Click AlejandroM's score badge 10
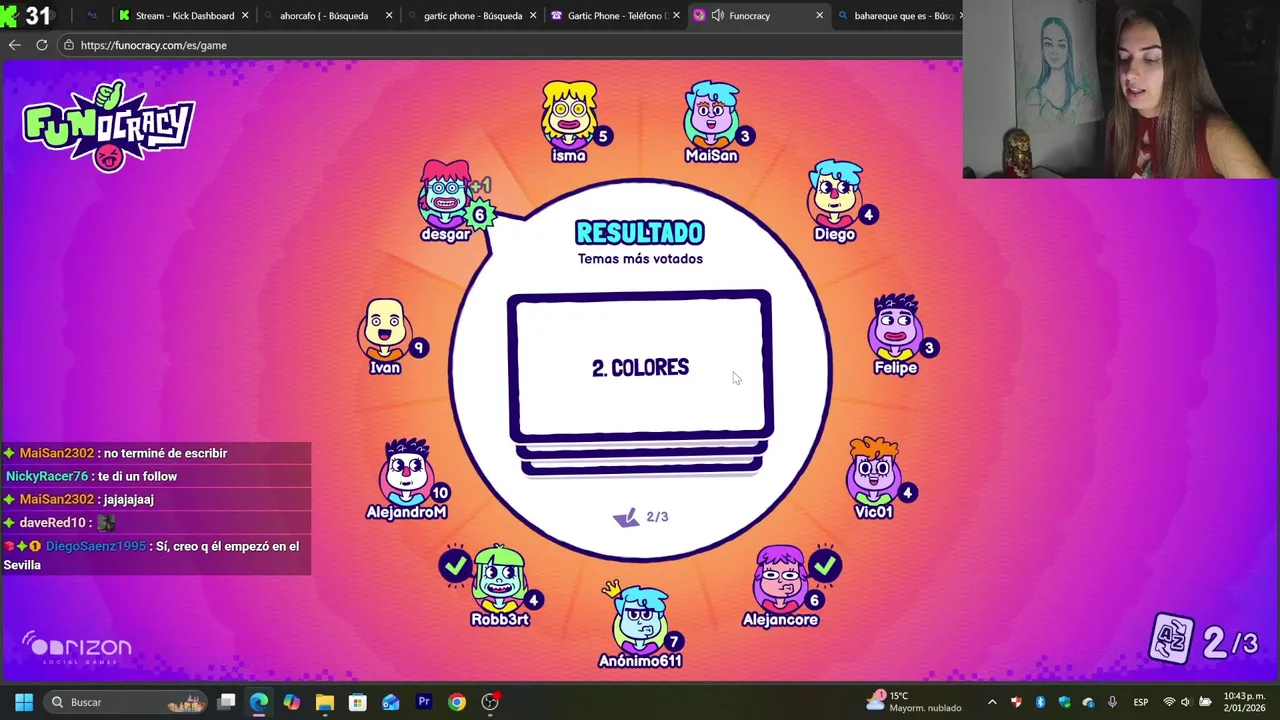 pos(440,492)
